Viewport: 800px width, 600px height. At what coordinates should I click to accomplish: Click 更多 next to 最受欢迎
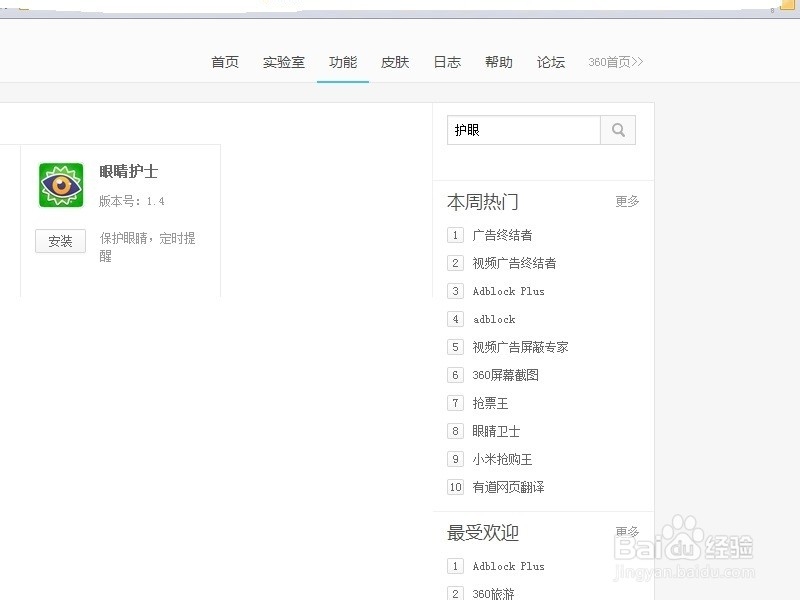[626, 533]
